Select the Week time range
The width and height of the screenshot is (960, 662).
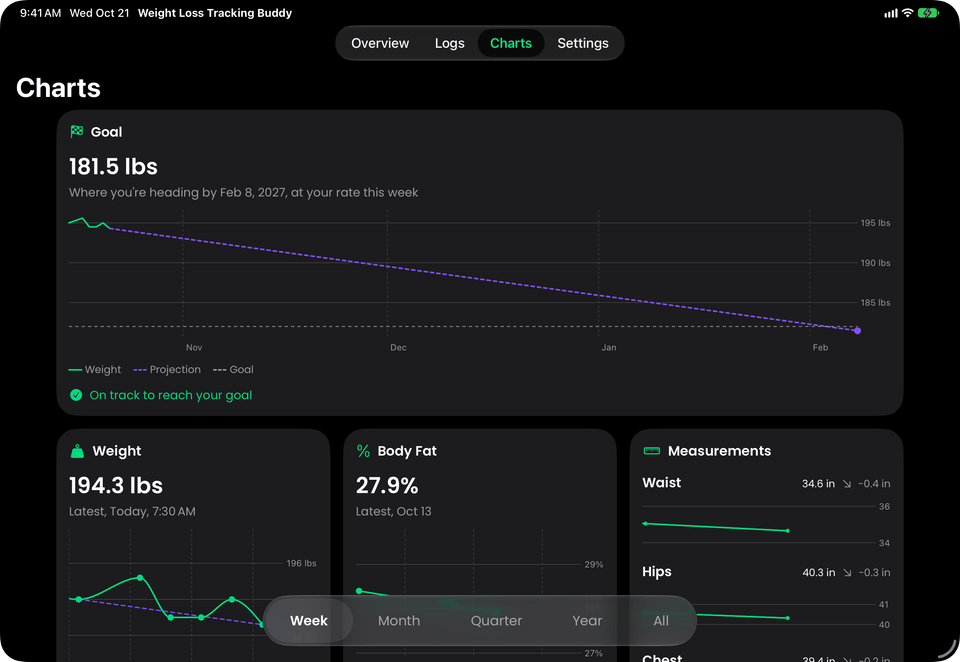(x=309, y=620)
